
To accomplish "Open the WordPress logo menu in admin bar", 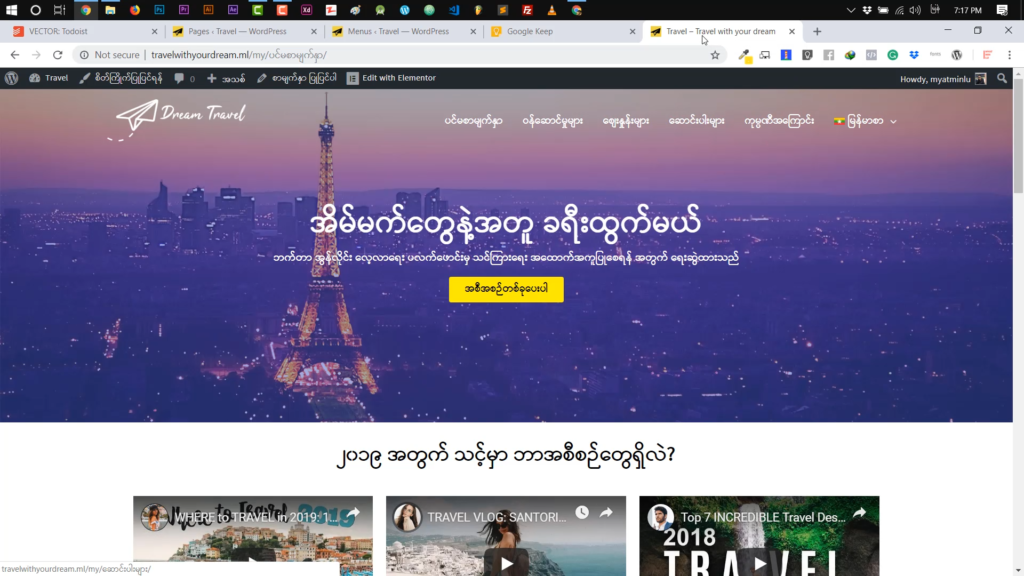I will tap(11, 78).
